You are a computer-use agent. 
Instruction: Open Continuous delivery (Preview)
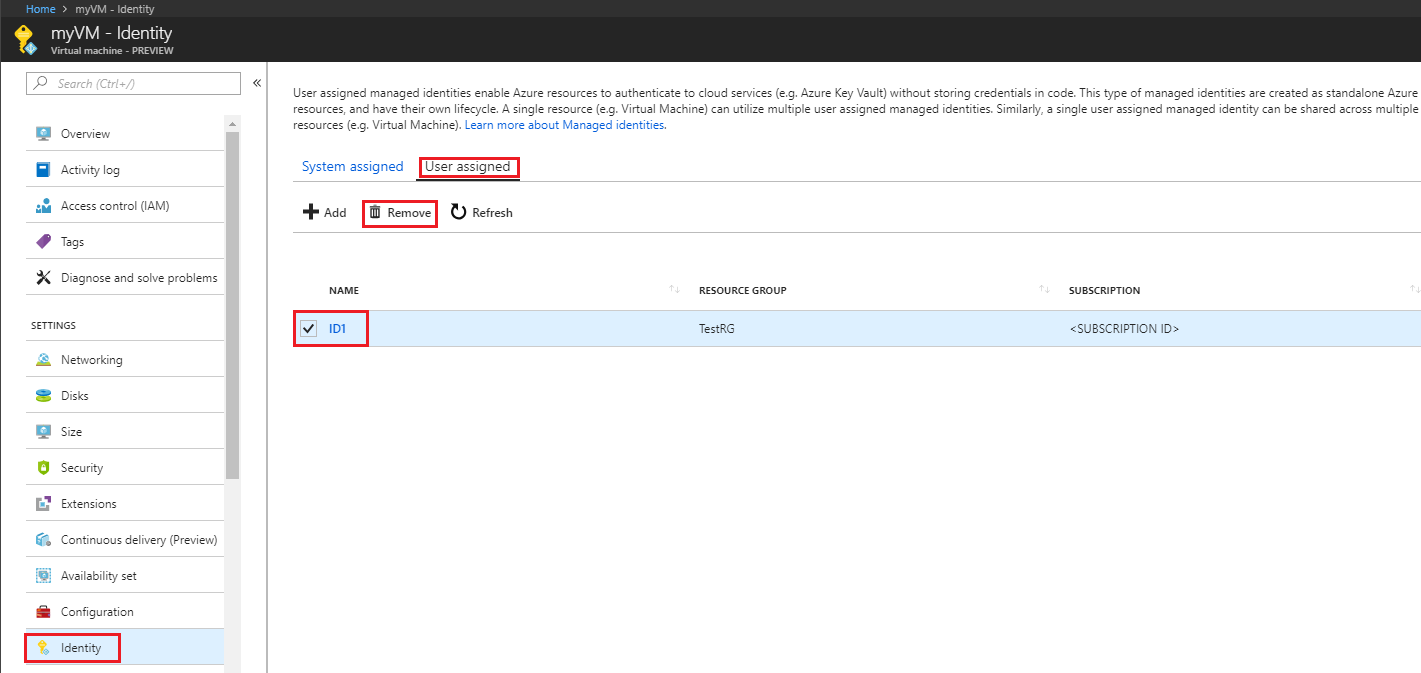[125, 540]
